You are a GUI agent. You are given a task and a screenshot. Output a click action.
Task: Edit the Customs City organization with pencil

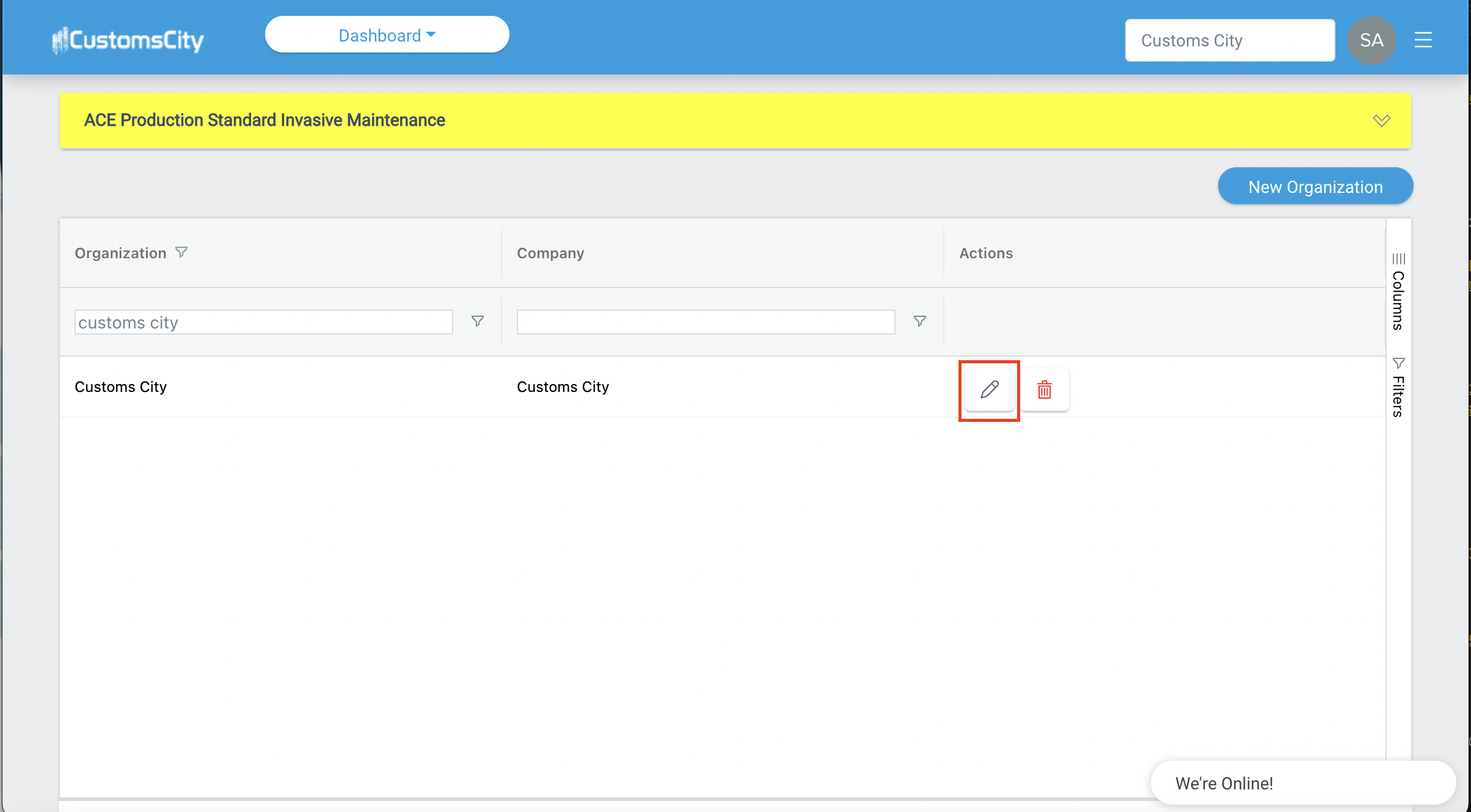(x=990, y=390)
